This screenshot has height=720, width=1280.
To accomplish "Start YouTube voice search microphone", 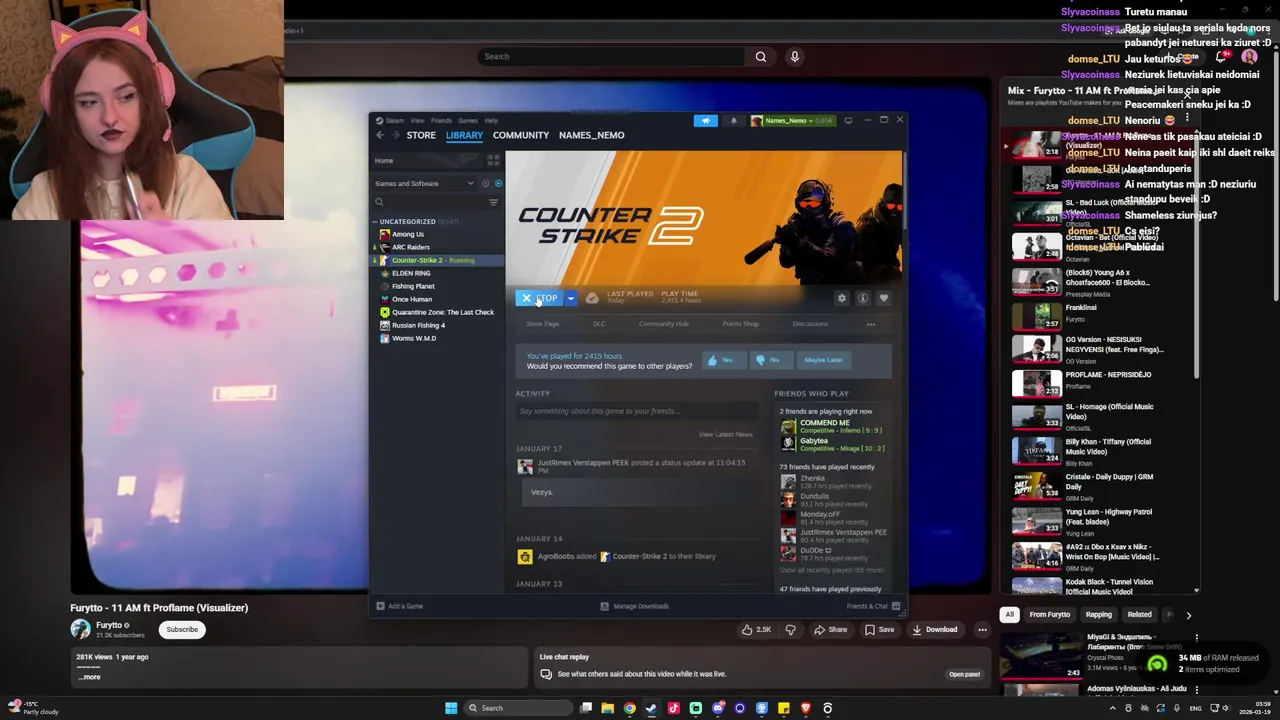I will tap(795, 57).
